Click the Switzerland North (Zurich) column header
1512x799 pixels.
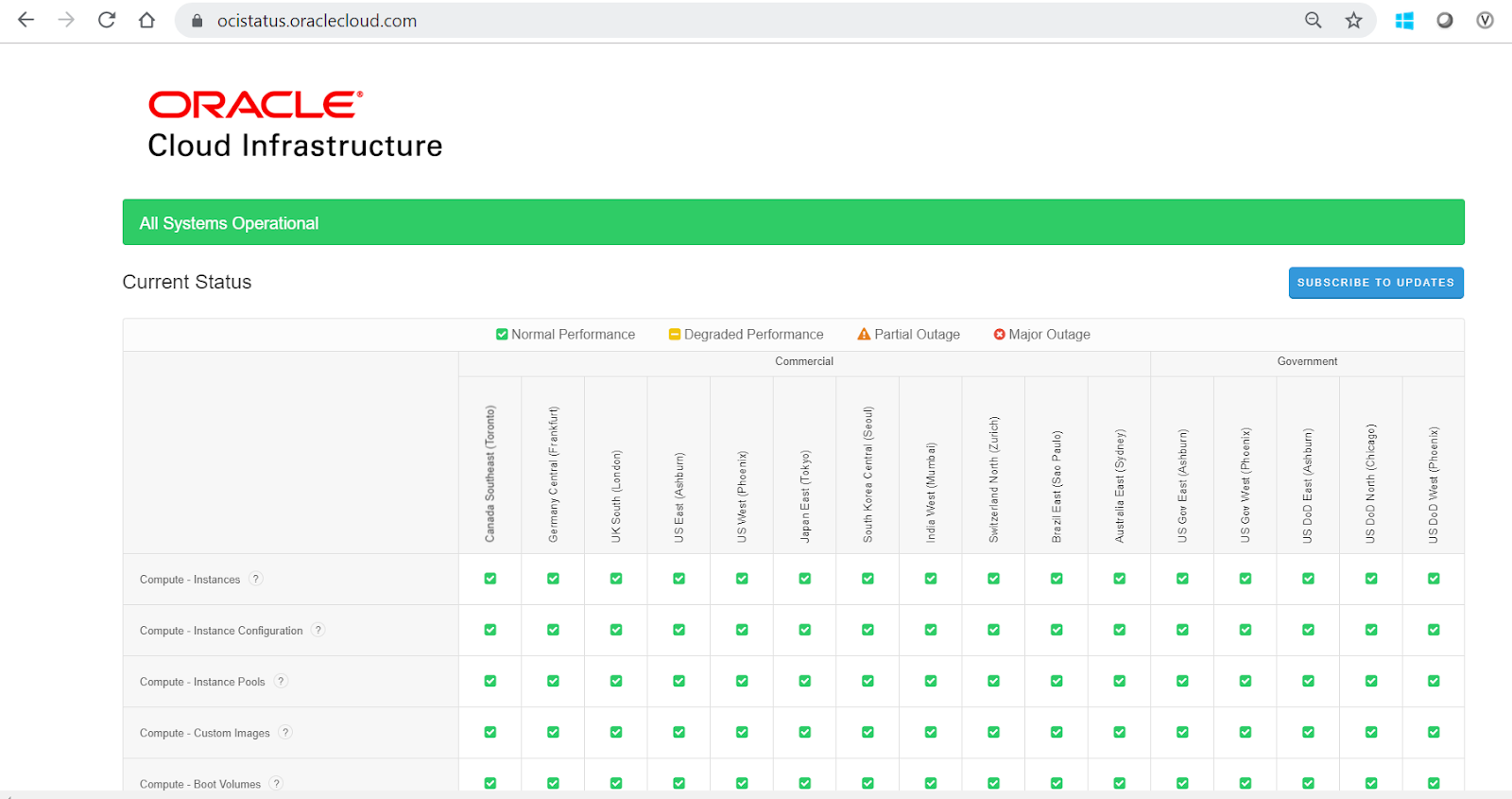click(993, 478)
